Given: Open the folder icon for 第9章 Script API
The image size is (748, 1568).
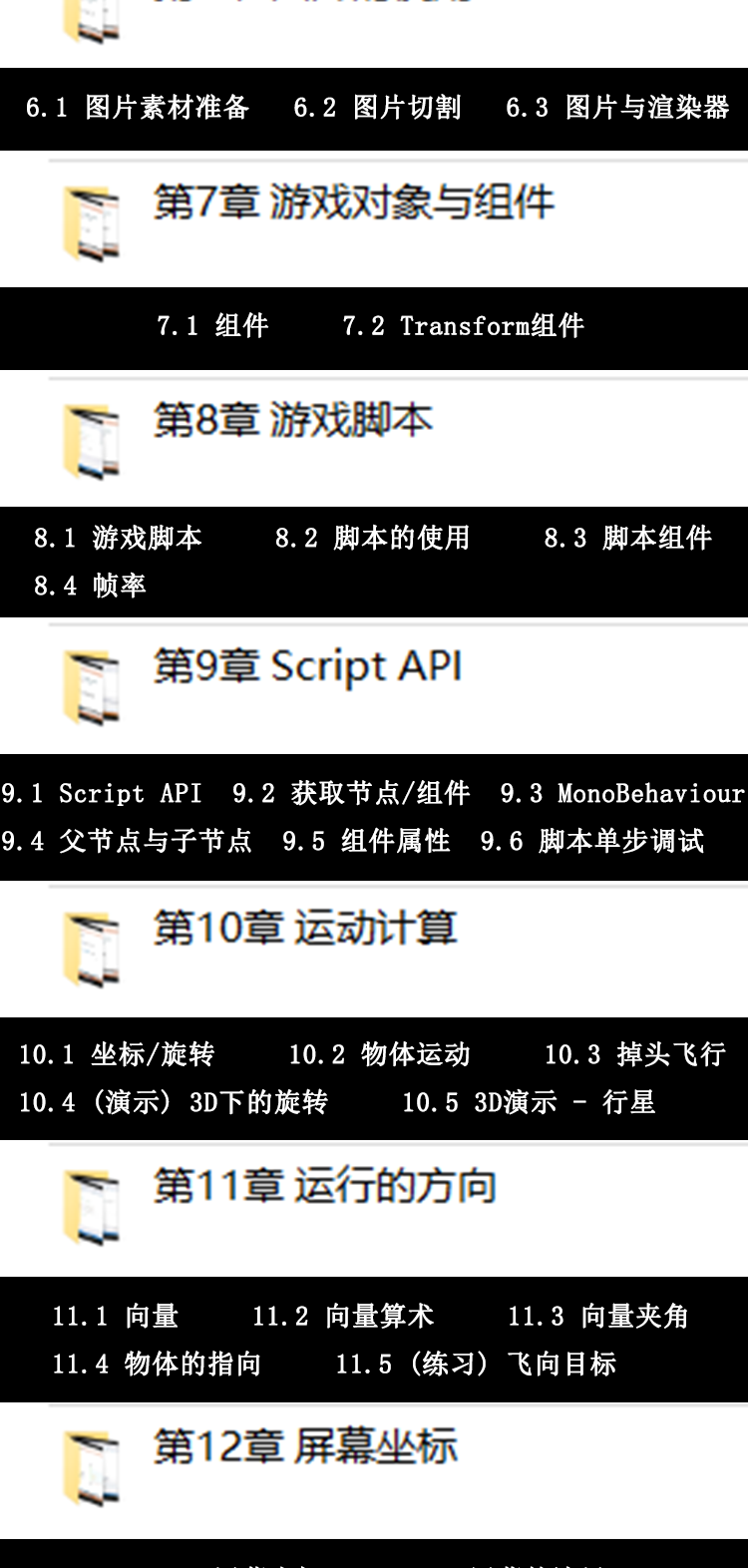Looking at the screenshot, I should click(92, 686).
